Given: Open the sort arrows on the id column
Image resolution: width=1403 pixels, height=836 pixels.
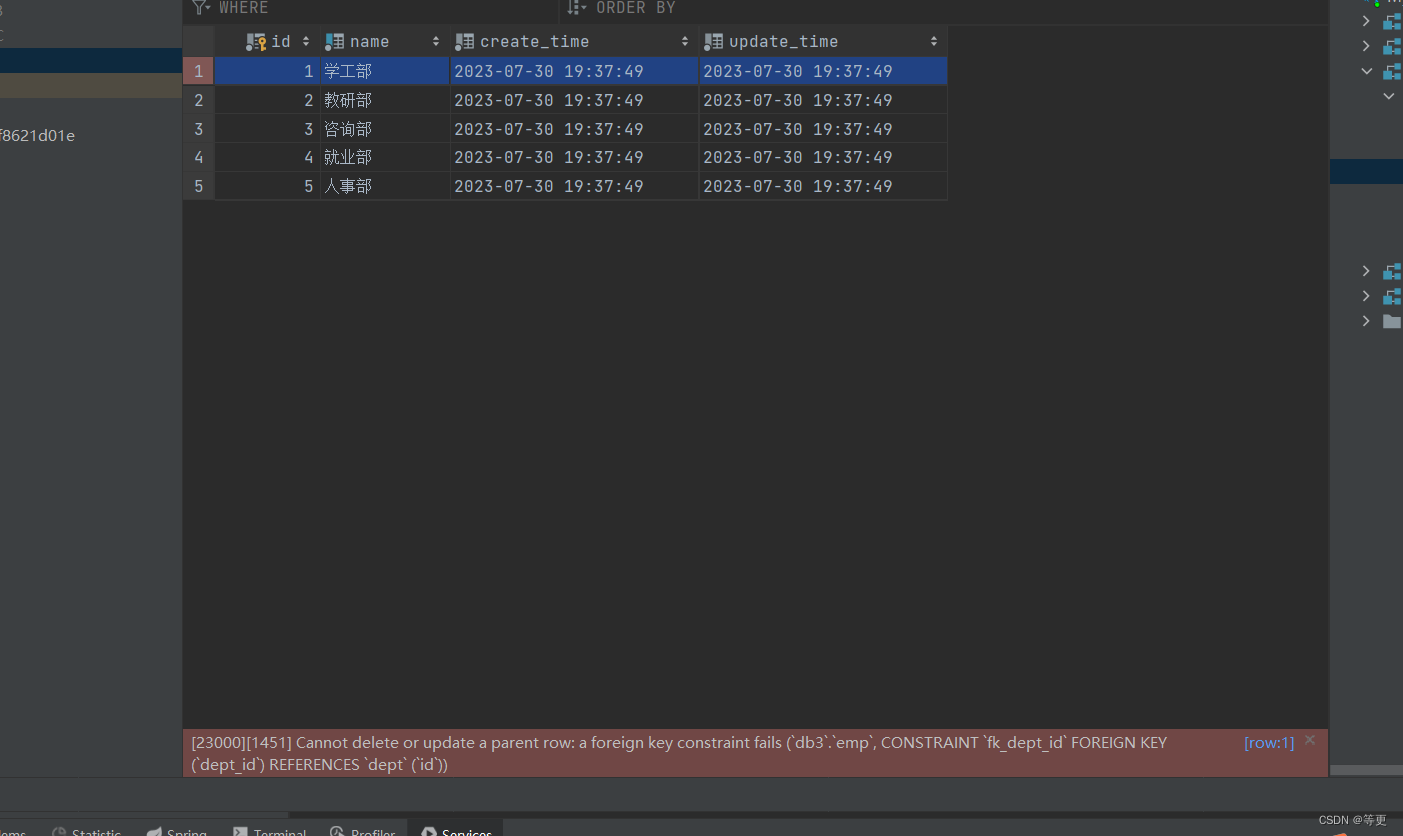Looking at the screenshot, I should [306, 42].
